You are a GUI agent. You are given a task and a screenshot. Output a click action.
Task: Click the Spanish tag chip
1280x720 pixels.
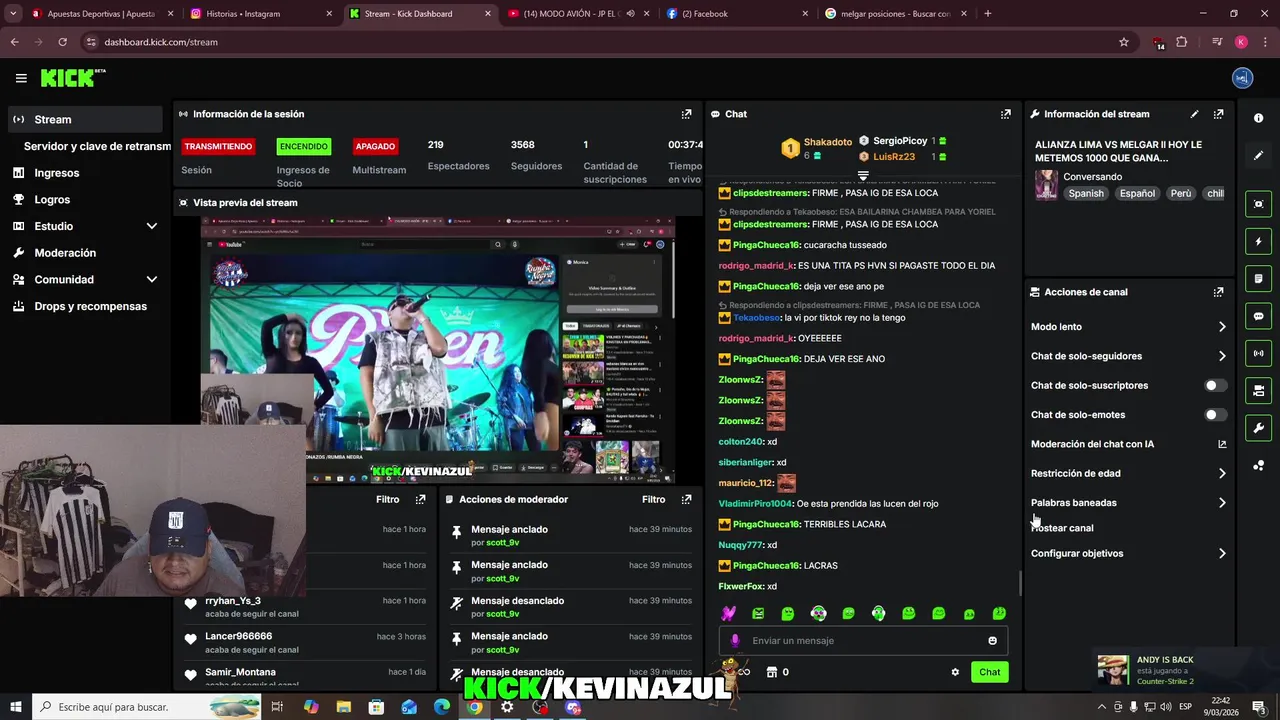1086,194
